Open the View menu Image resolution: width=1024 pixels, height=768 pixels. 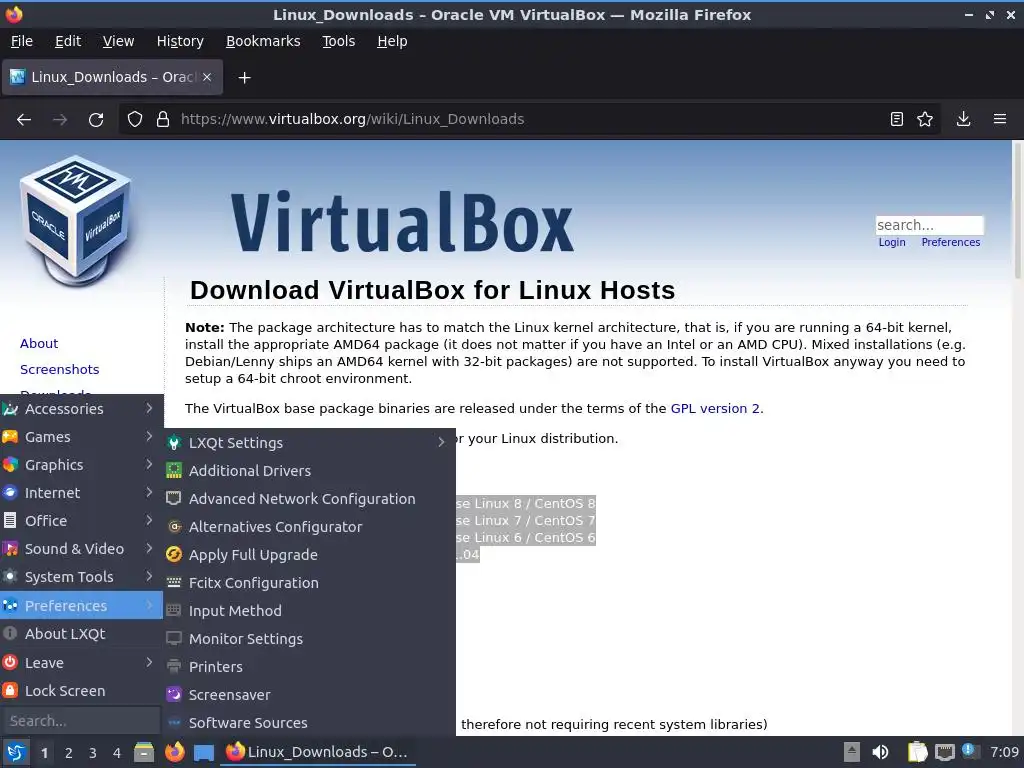pyautogui.click(x=118, y=41)
